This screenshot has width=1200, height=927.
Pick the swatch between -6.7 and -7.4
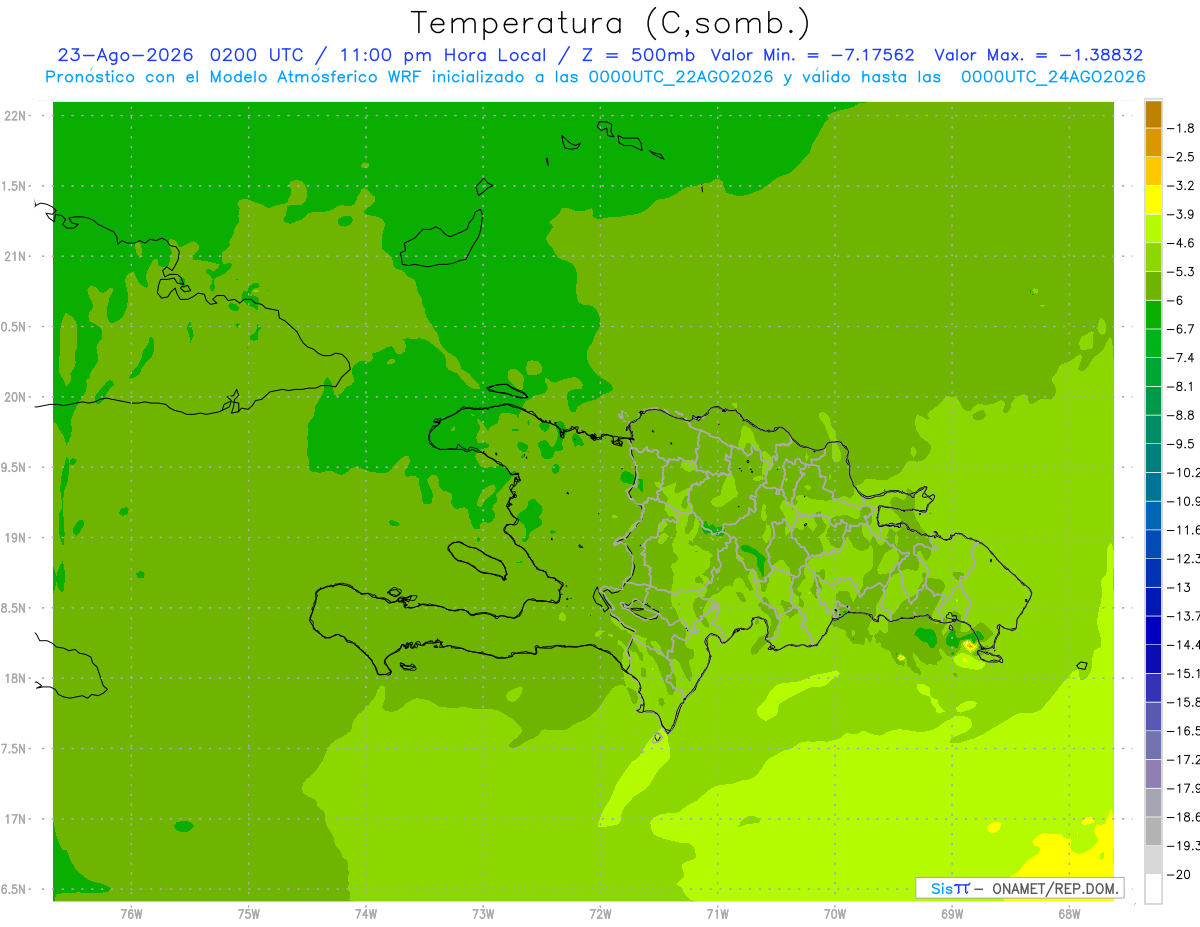coord(1153,343)
